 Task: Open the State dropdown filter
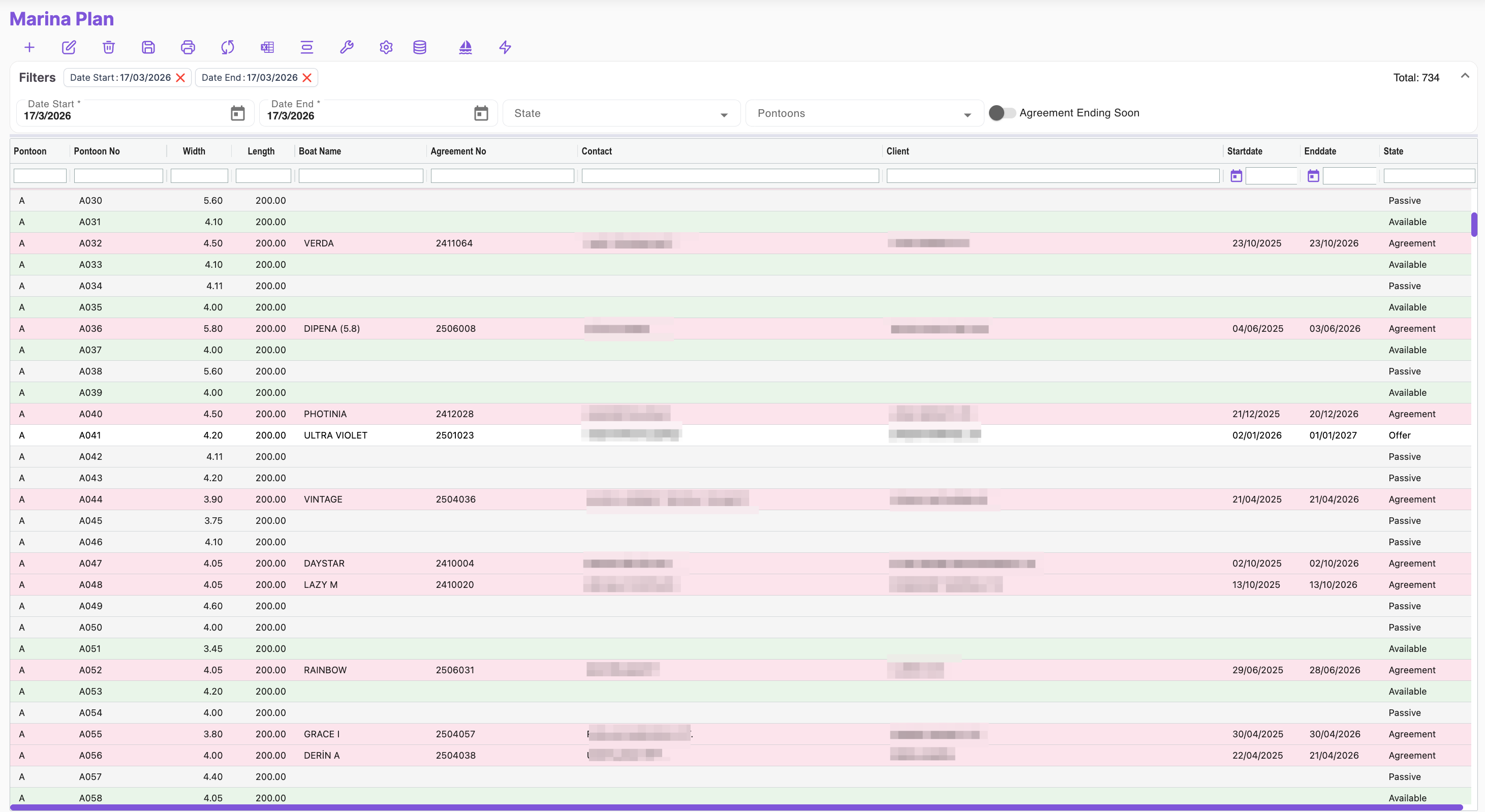click(621, 113)
